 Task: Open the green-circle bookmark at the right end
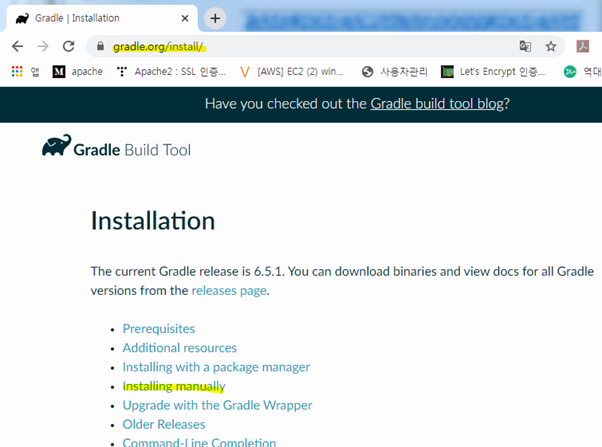coord(582,71)
